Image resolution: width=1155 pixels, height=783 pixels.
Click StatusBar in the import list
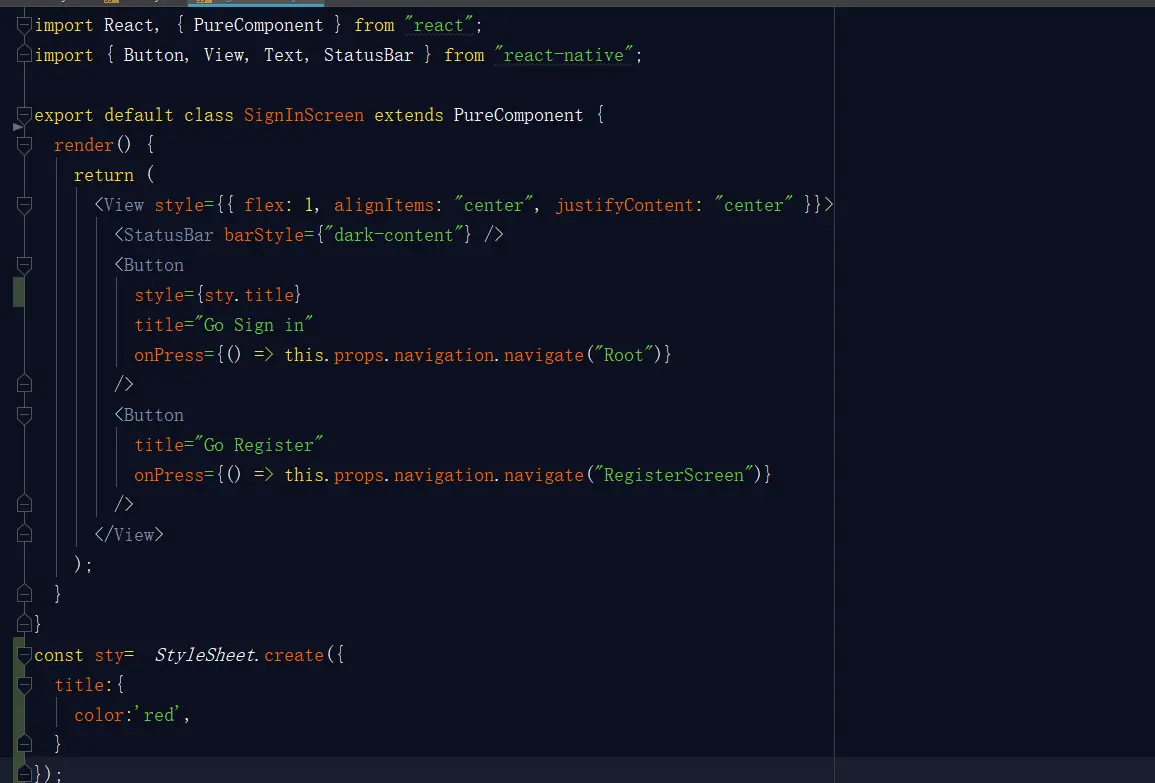pos(368,55)
